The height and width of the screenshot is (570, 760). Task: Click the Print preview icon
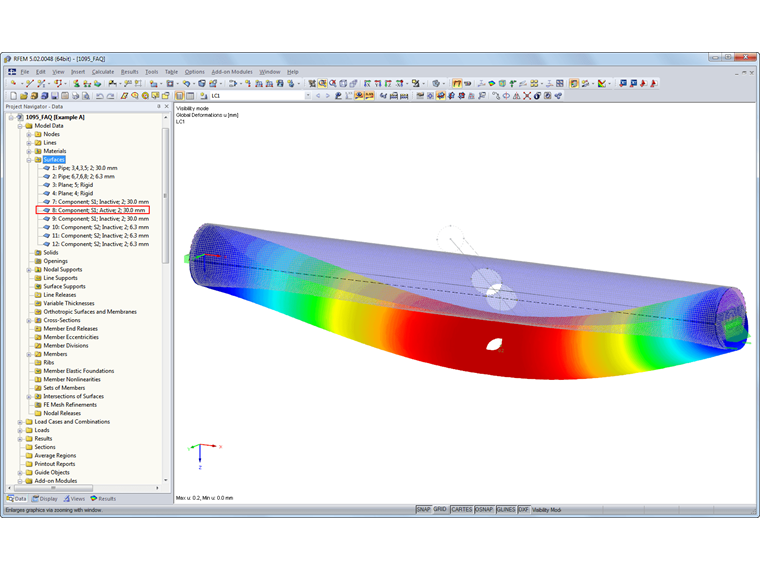click(86, 96)
